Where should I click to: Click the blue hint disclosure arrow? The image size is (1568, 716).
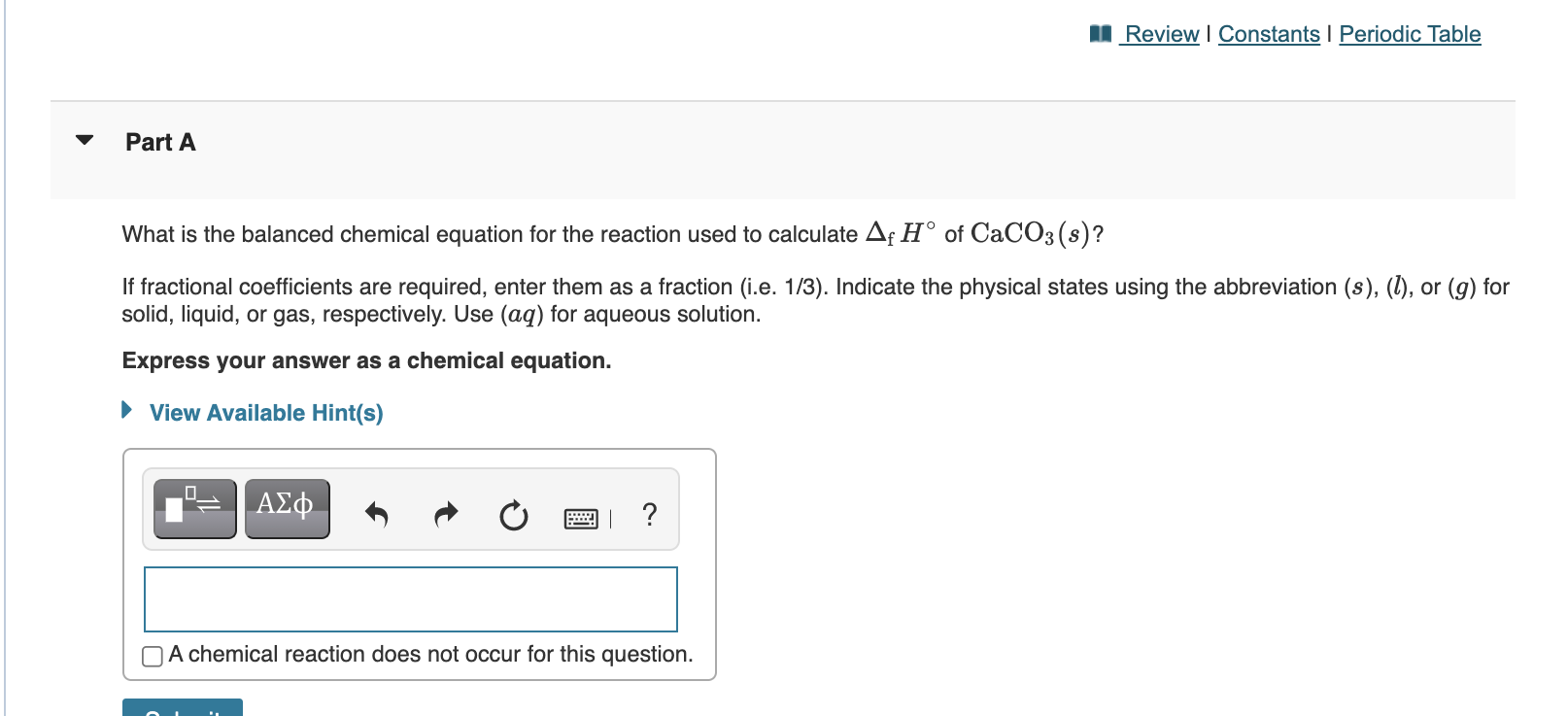[x=126, y=410]
